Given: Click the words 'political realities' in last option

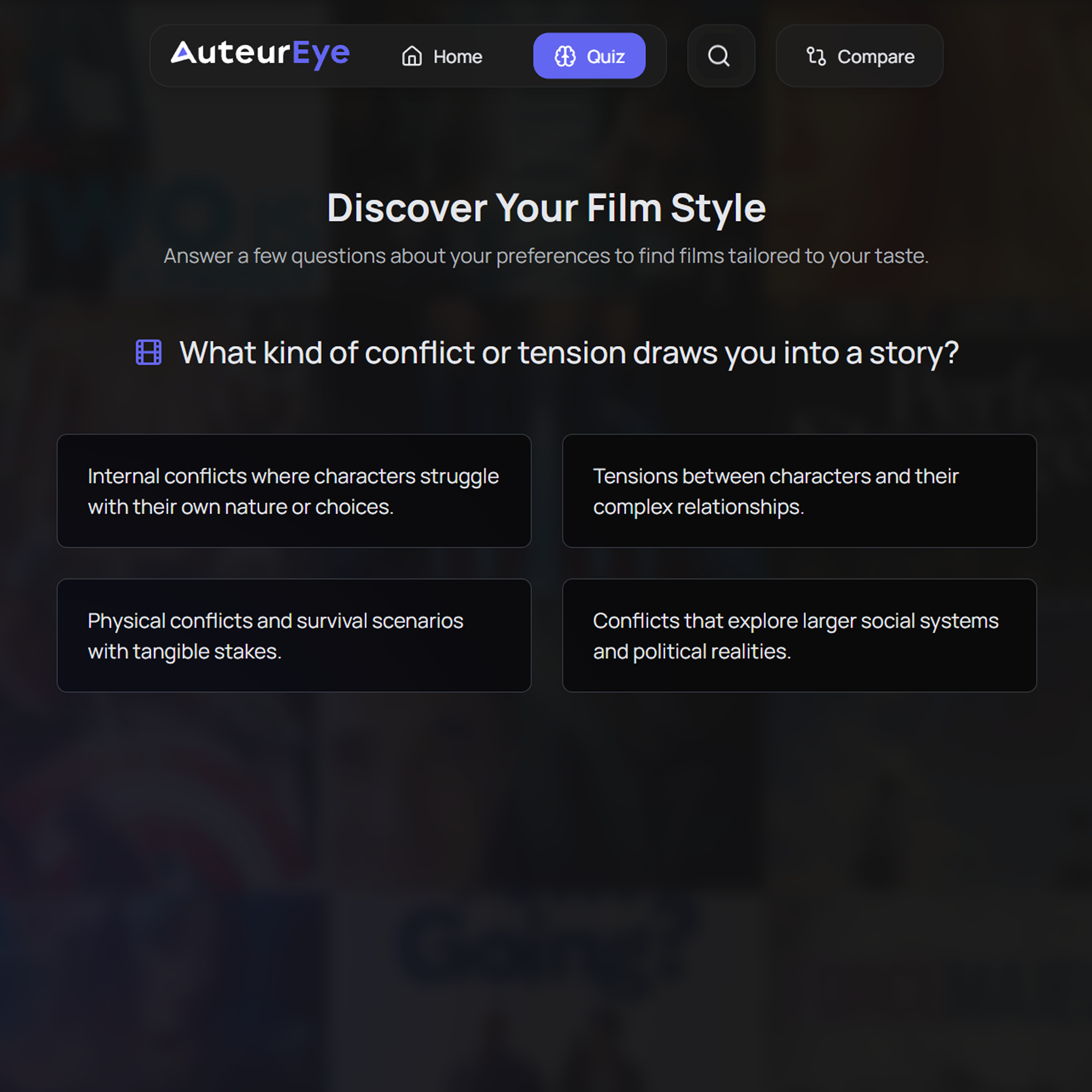Looking at the screenshot, I should (711, 652).
